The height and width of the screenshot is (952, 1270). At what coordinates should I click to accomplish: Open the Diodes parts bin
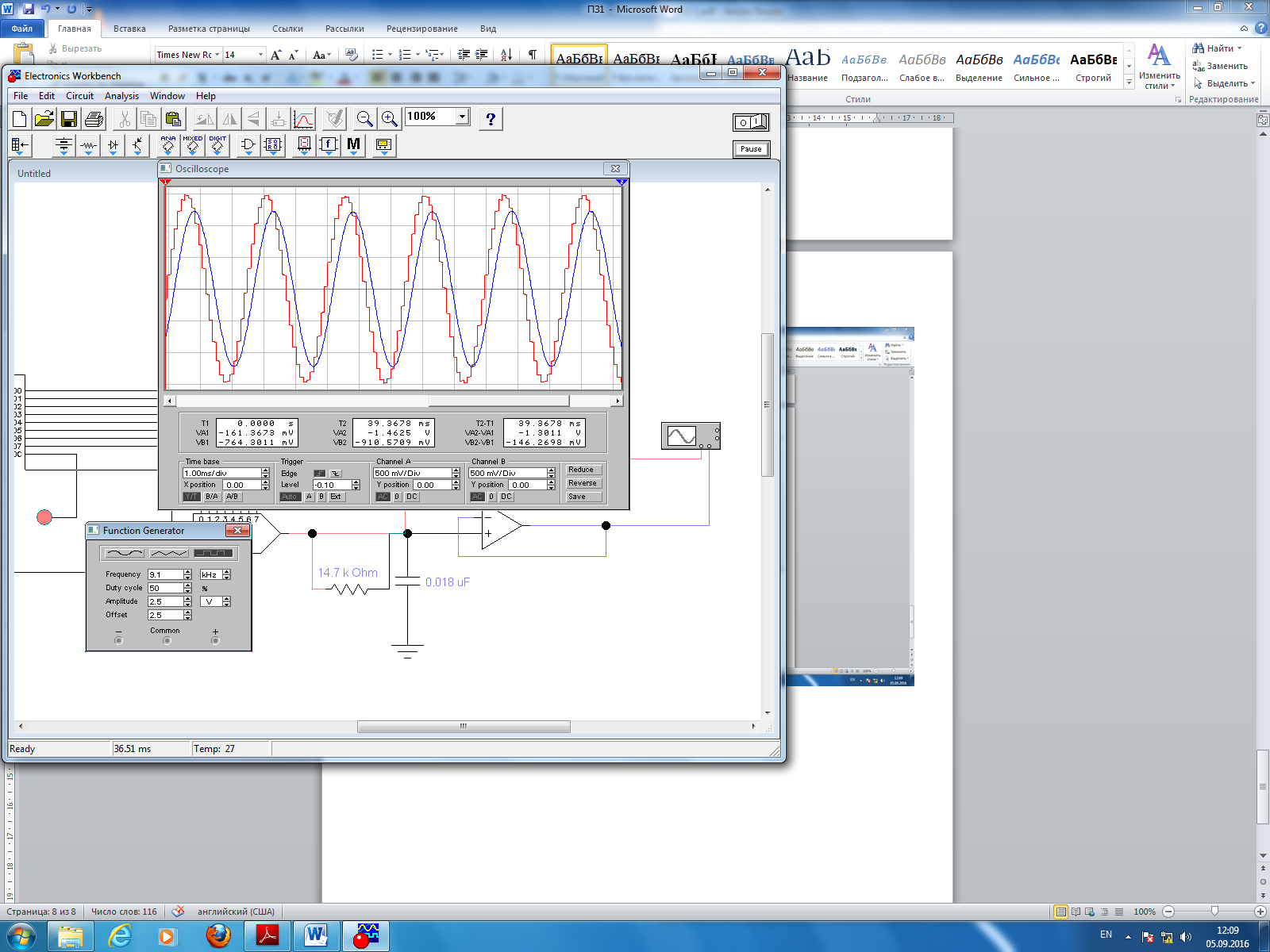pos(114,145)
